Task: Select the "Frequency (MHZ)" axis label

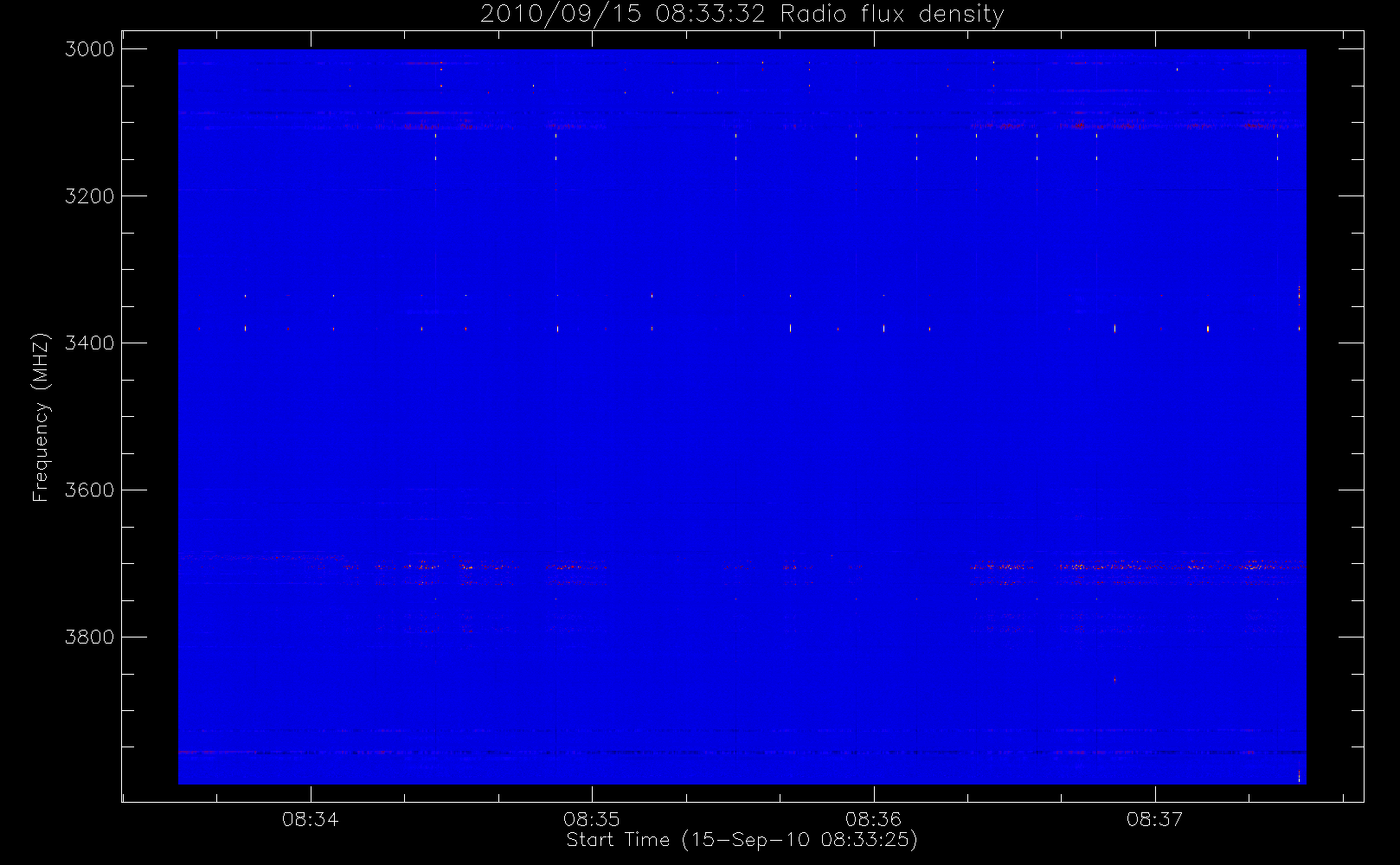Action: click(x=40, y=417)
